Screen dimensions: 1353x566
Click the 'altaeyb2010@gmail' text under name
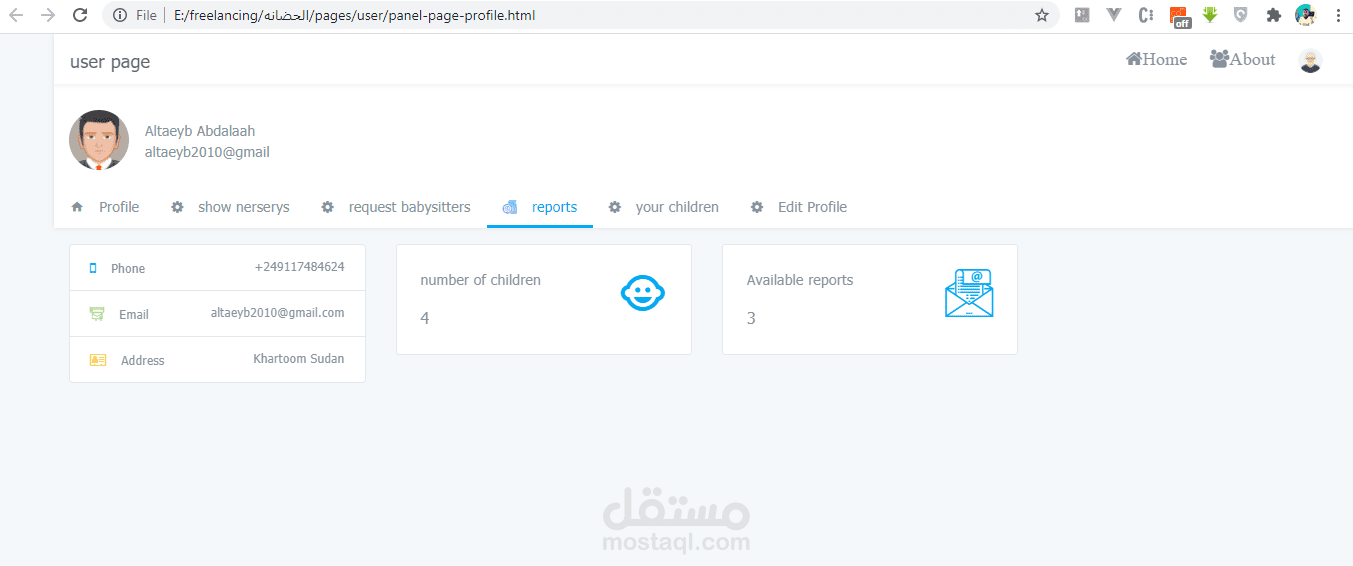(x=207, y=152)
